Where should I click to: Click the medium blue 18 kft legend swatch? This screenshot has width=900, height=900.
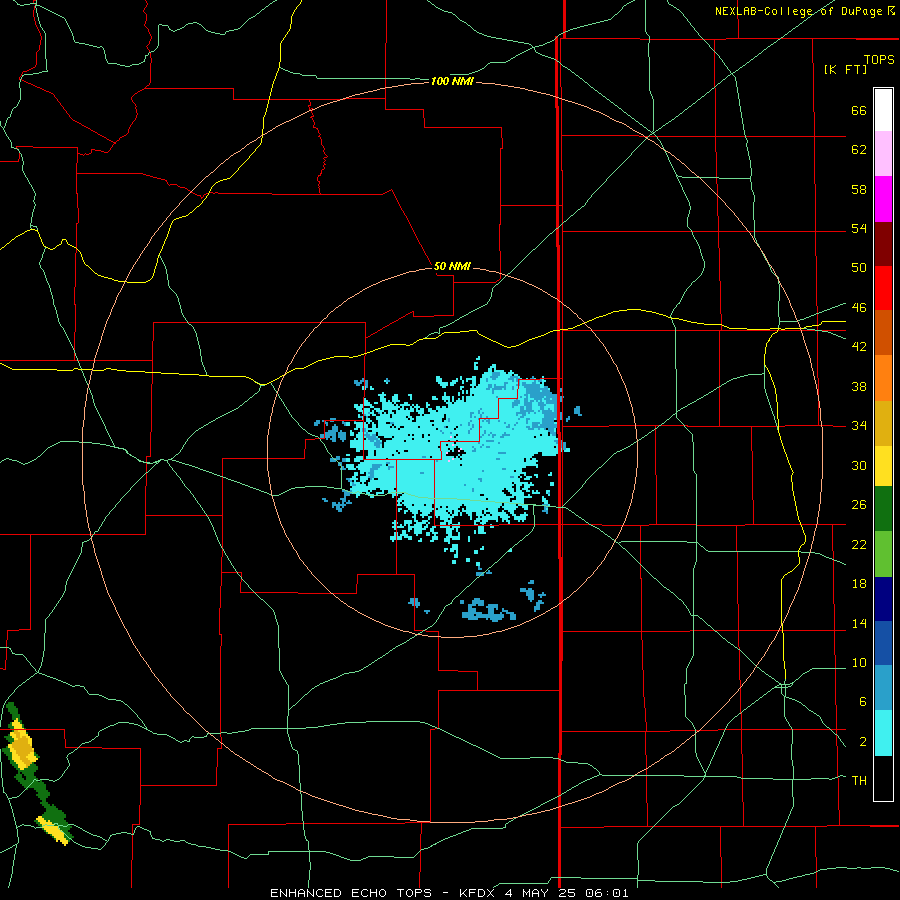point(883,643)
